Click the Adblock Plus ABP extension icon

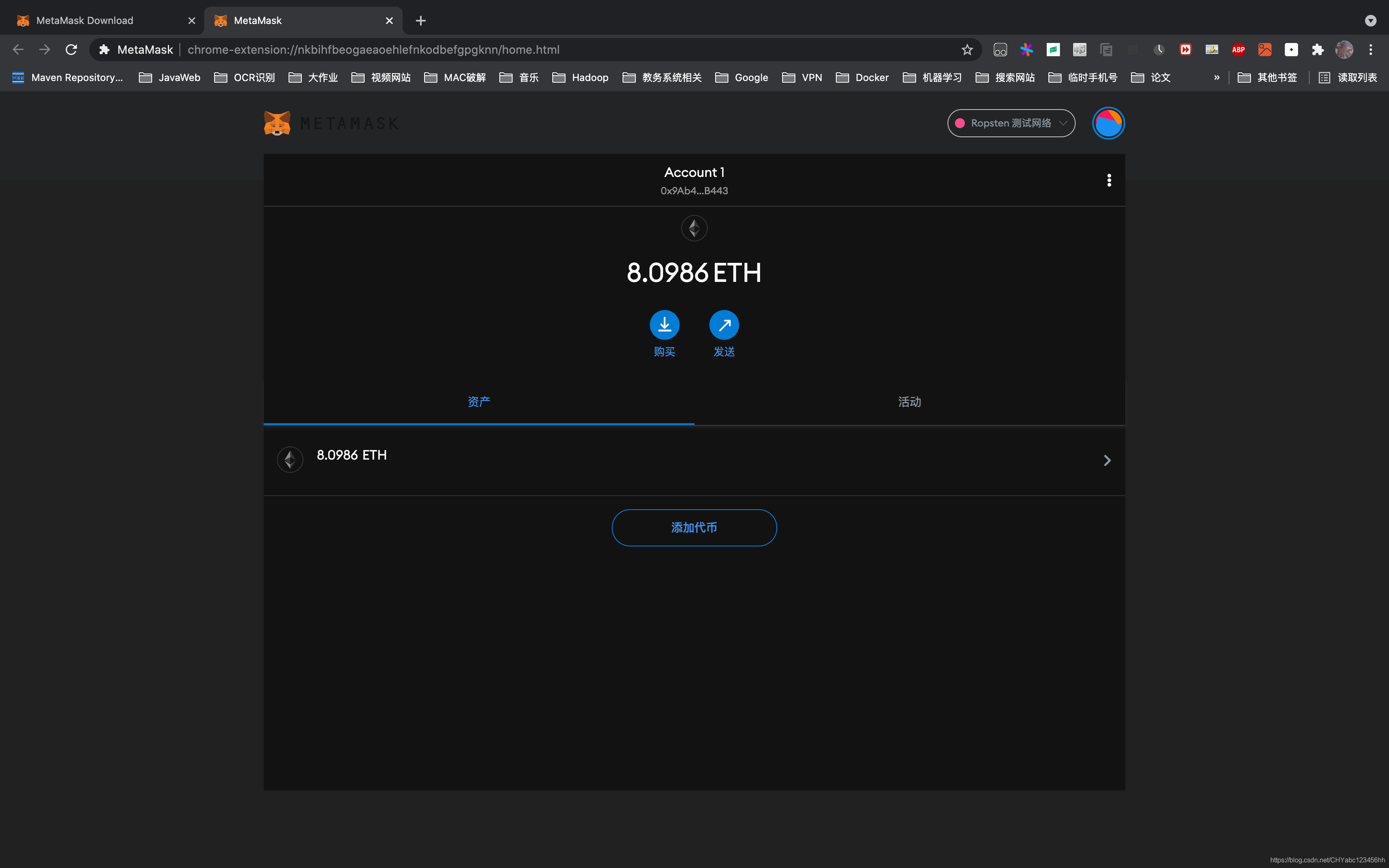(x=1238, y=50)
